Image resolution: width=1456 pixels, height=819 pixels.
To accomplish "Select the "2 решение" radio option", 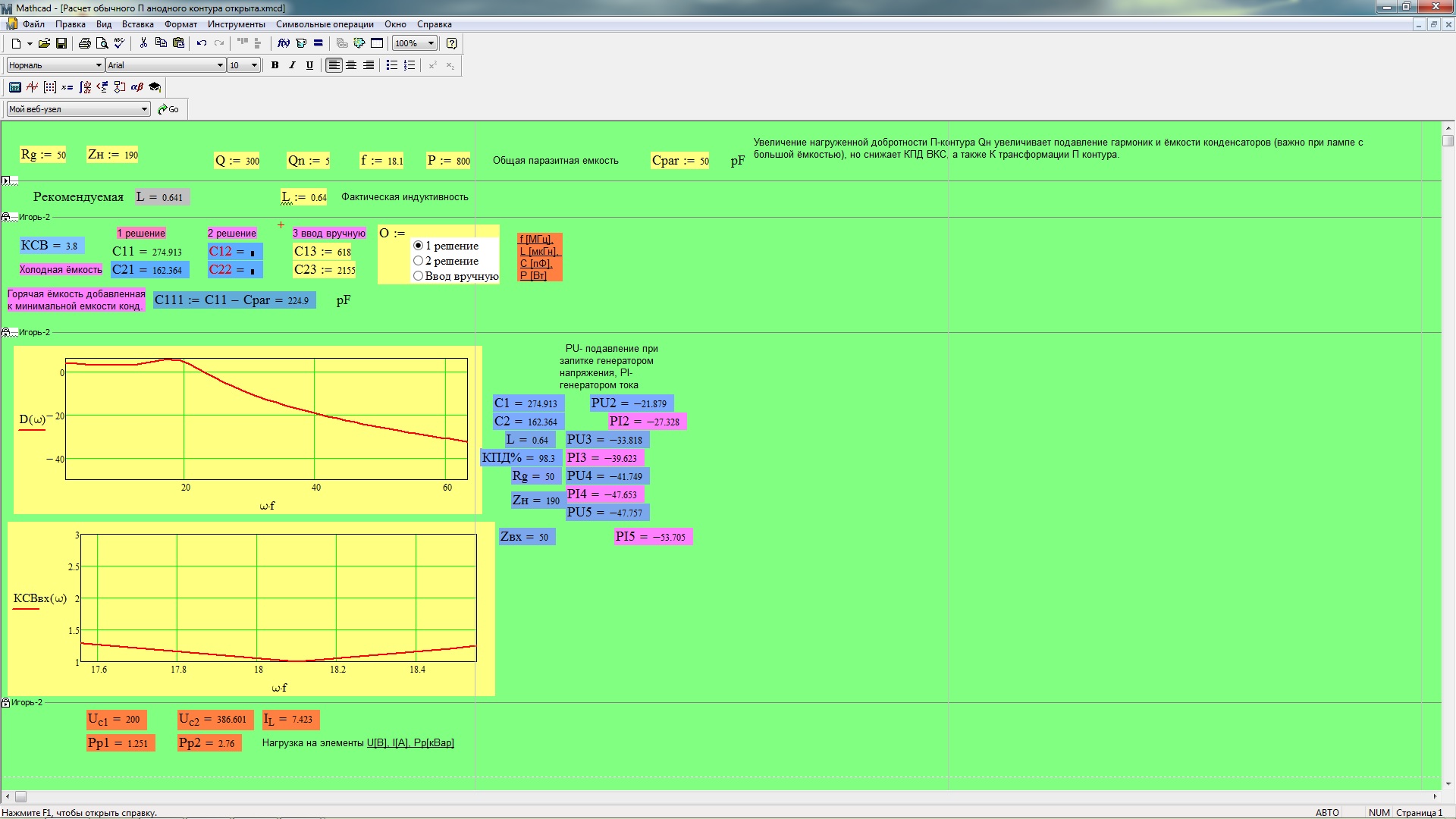I will pyautogui.click(x=418, y=261).
